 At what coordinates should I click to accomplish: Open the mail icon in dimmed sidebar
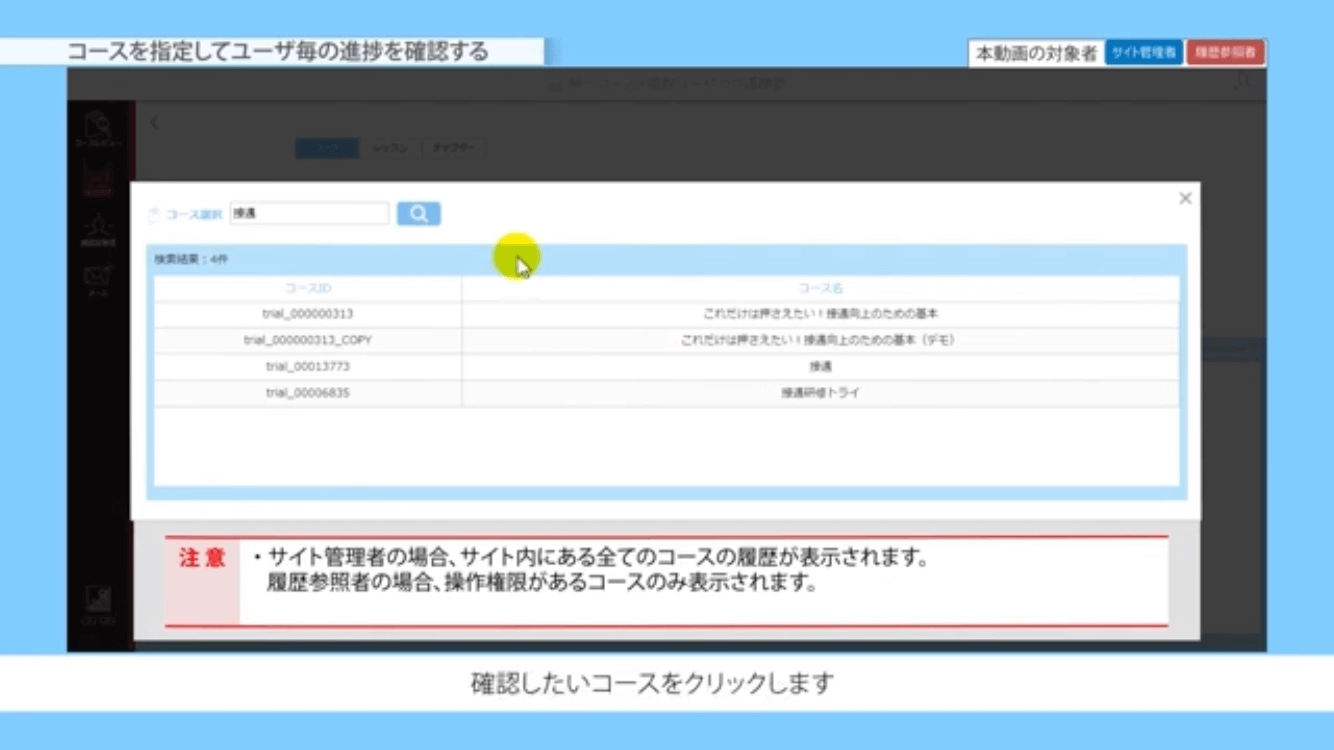coord(98,278)
